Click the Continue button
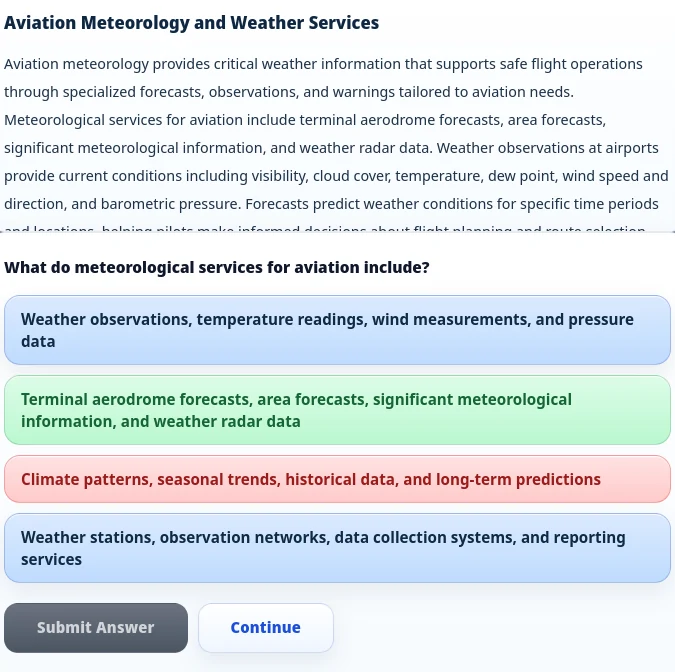The image size is (675, 672). click(266, 628)
